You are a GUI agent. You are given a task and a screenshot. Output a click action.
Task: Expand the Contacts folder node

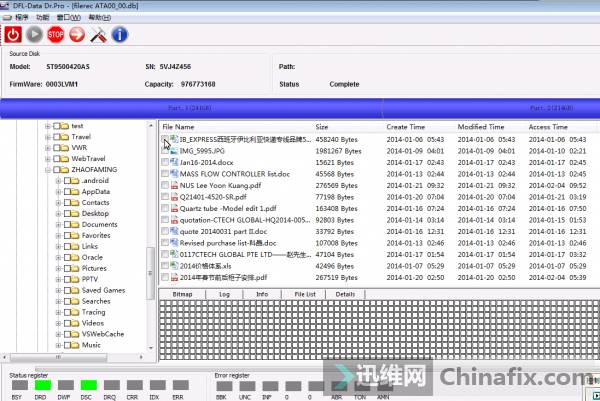pos(59,203)
